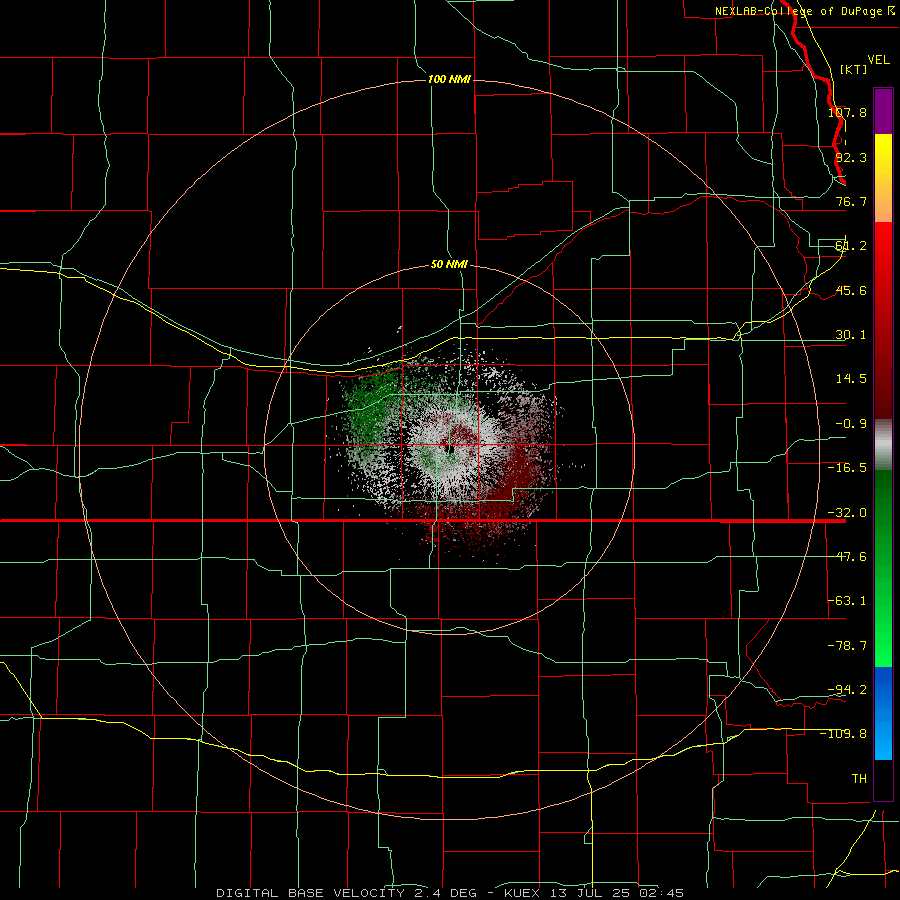
Task: Click the 100 NMI range ring label
Action: click(x=449, y=79)
